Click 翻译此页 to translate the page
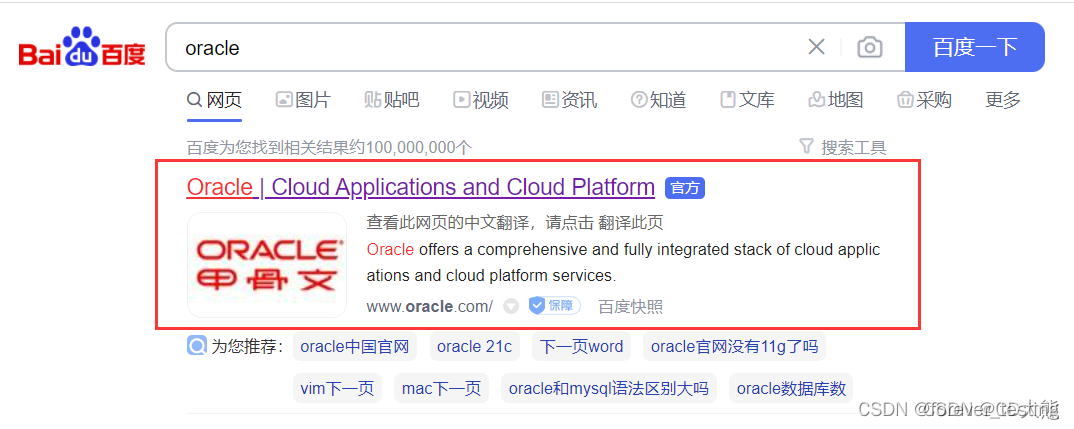The width and height of the screenshot is (1074, 429). (630, 223)
